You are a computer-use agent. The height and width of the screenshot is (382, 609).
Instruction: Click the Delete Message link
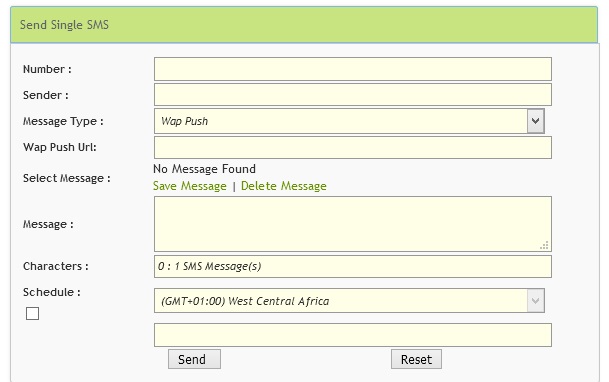[284, 186]
